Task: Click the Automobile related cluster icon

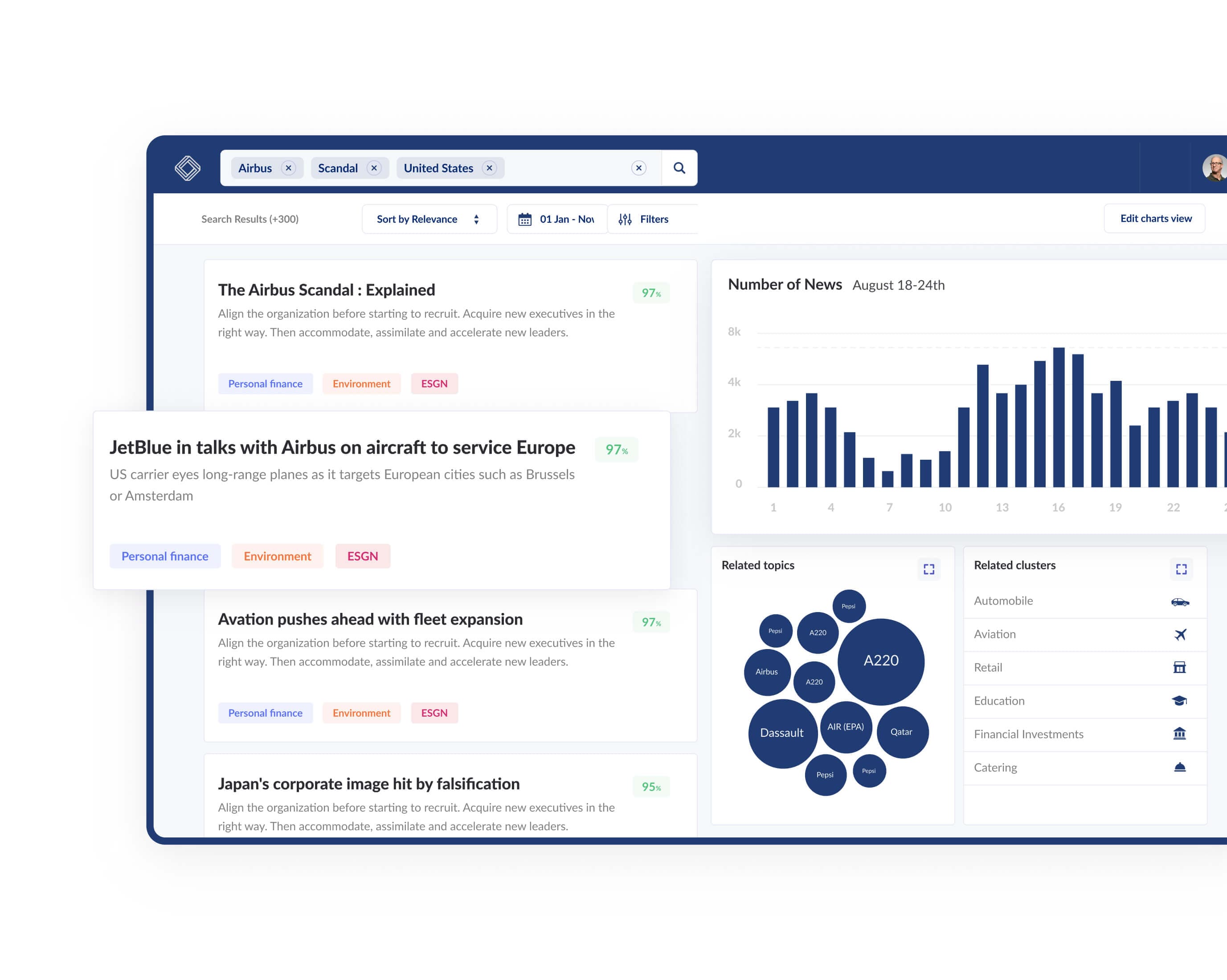Action: tap(1180, 600)
